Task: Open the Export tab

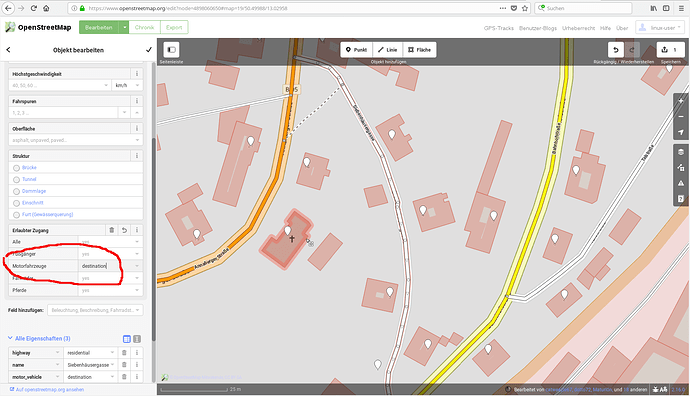Action: coord(174,27)
